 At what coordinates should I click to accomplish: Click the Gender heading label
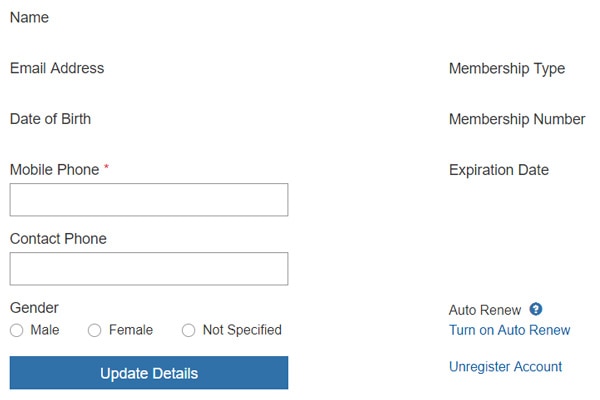tap(34, 308)
